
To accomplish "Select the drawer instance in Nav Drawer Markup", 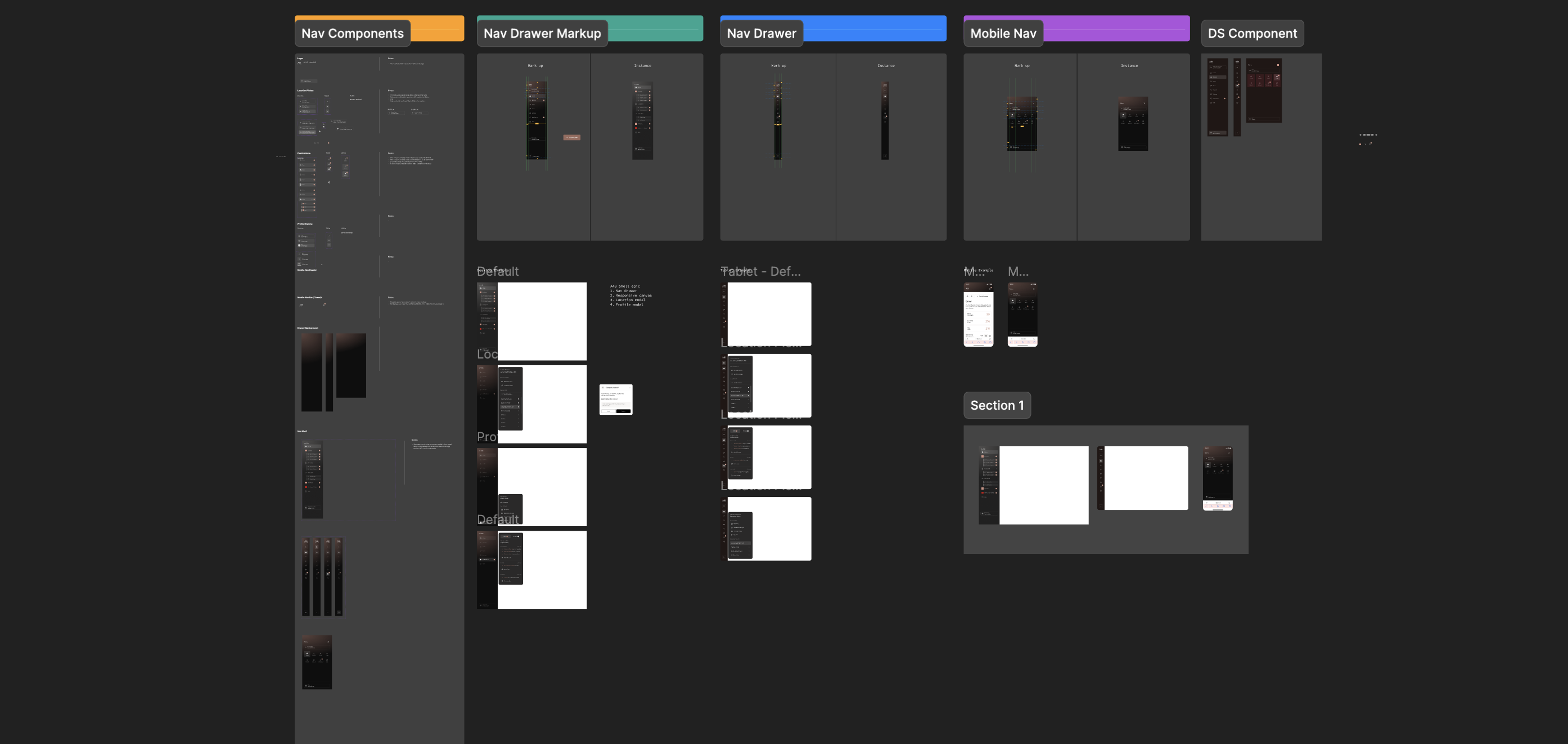I will click(643, 120).
